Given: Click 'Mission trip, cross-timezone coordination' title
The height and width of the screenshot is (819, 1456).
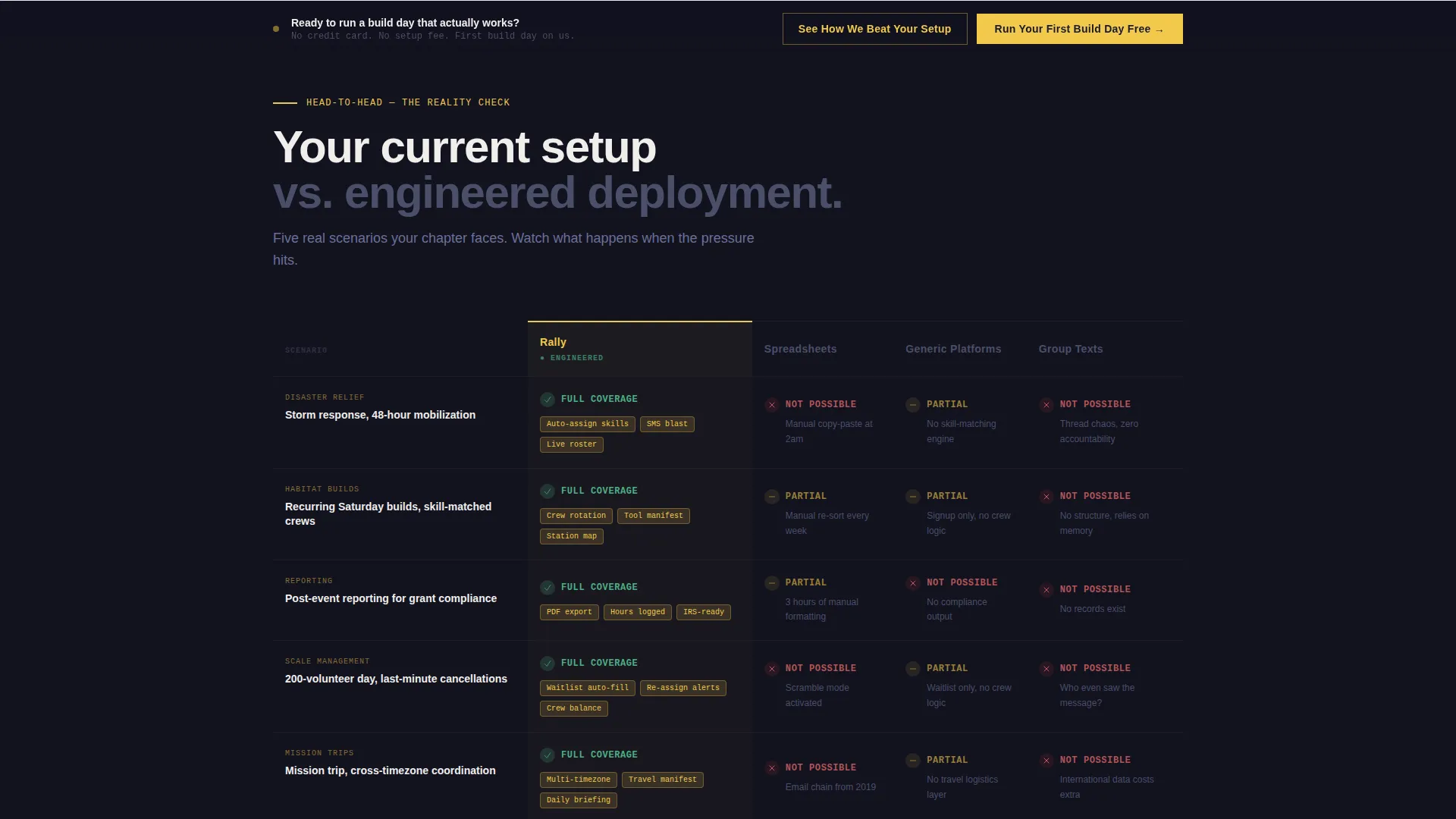Looking at the screenshot, I should click(390, 770).
